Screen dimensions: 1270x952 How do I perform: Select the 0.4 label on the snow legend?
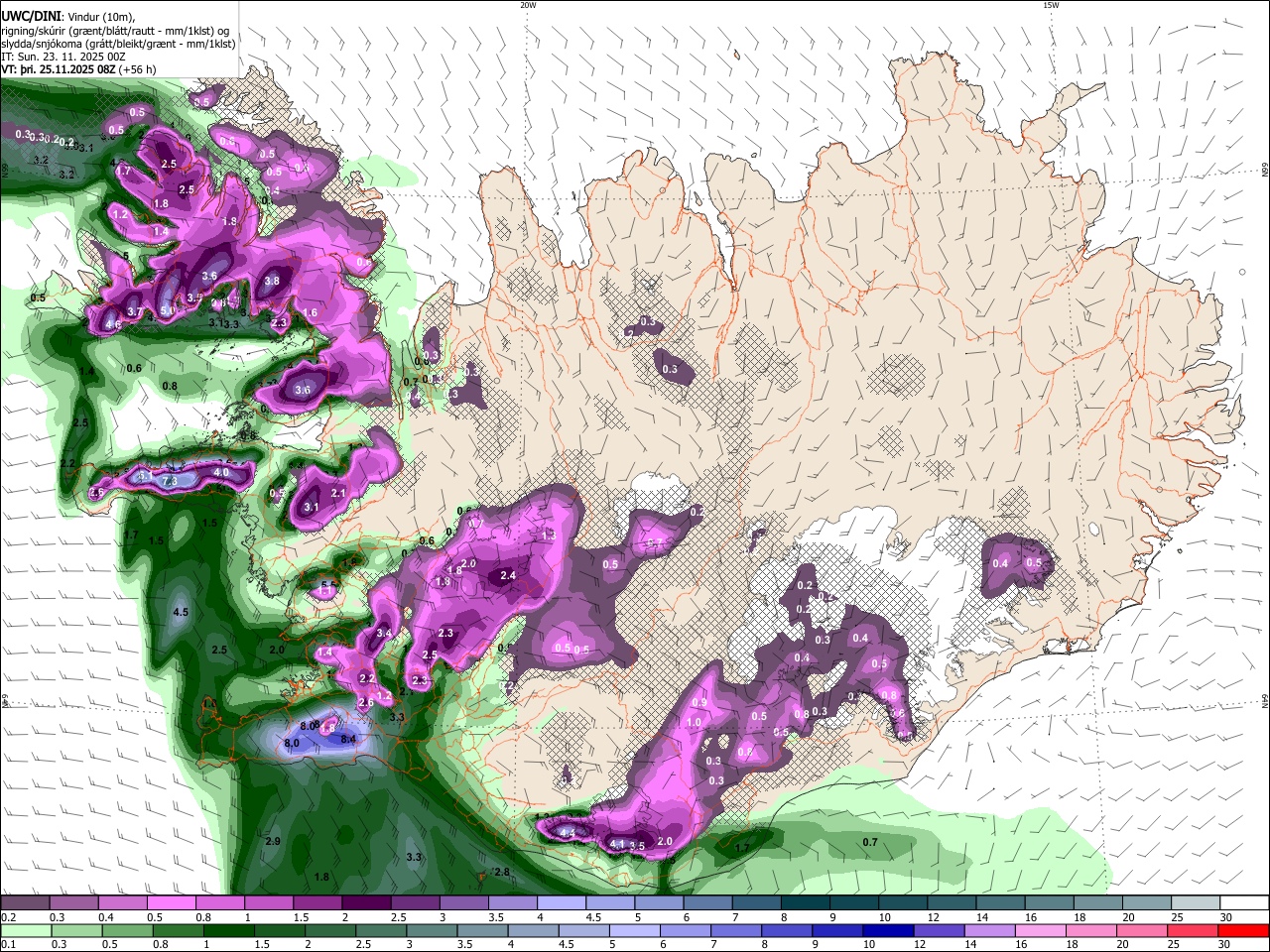click(106, 917)
